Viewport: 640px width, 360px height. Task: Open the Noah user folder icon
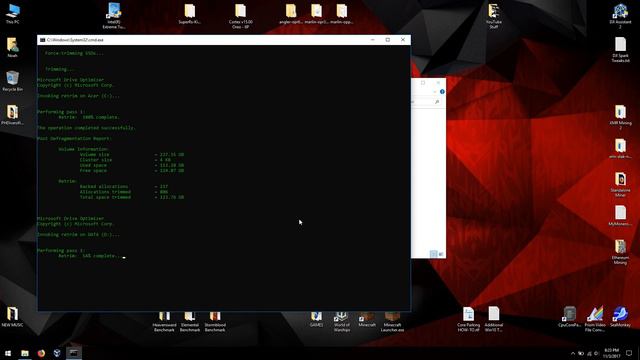[13, 47]
